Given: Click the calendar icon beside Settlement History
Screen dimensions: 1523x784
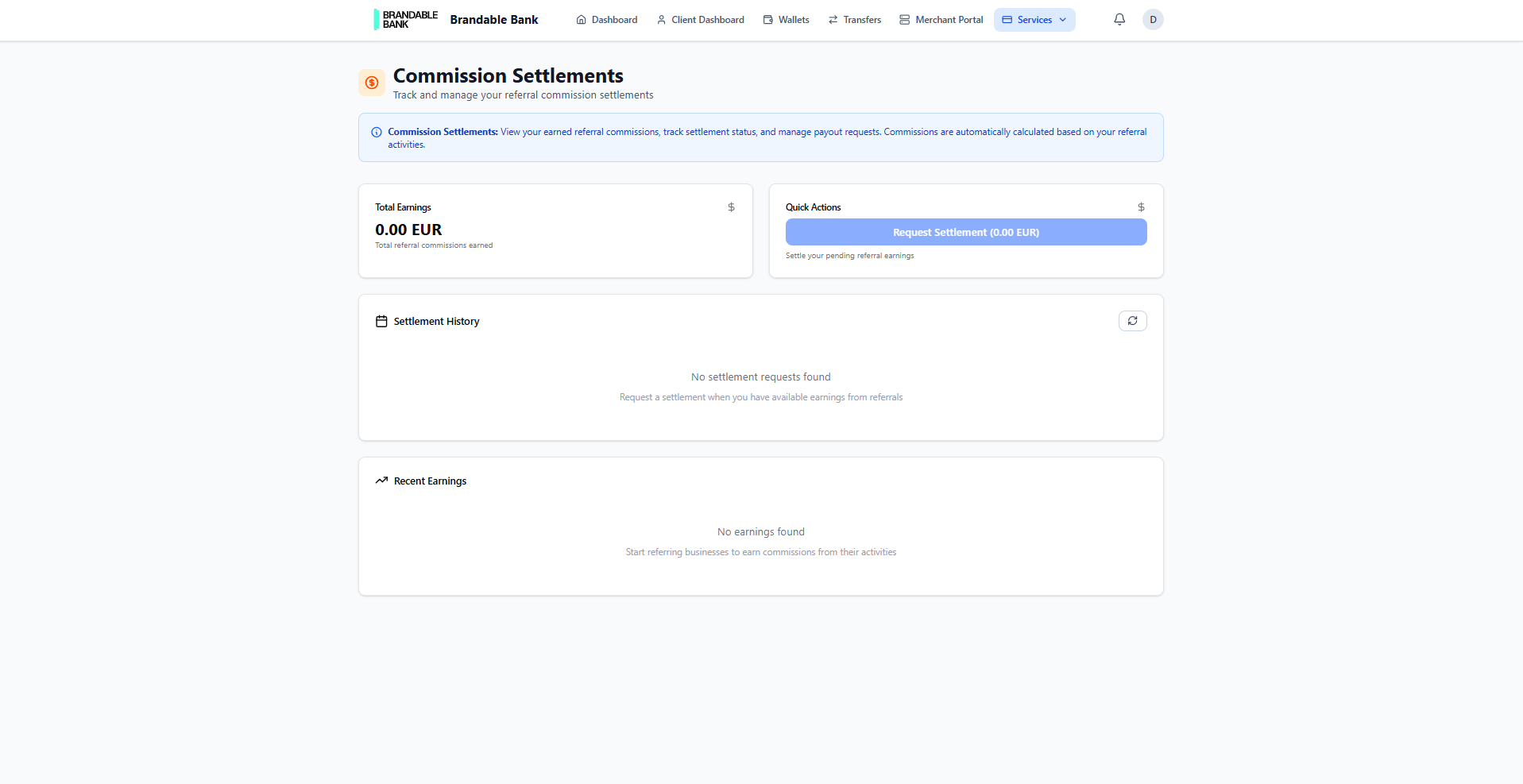Looking at the screenshot, I should pyautogui.click(x=381, y=321).
